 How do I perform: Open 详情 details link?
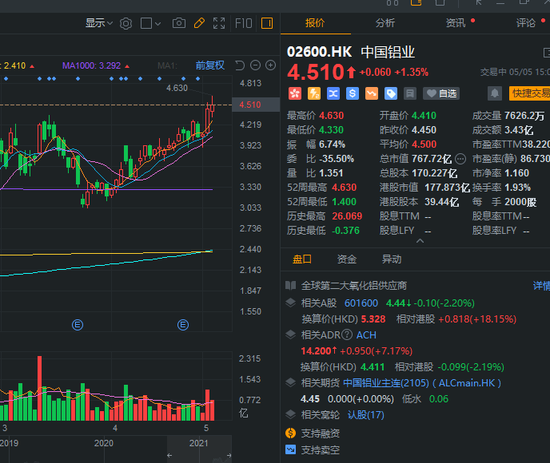click(541, 286)
